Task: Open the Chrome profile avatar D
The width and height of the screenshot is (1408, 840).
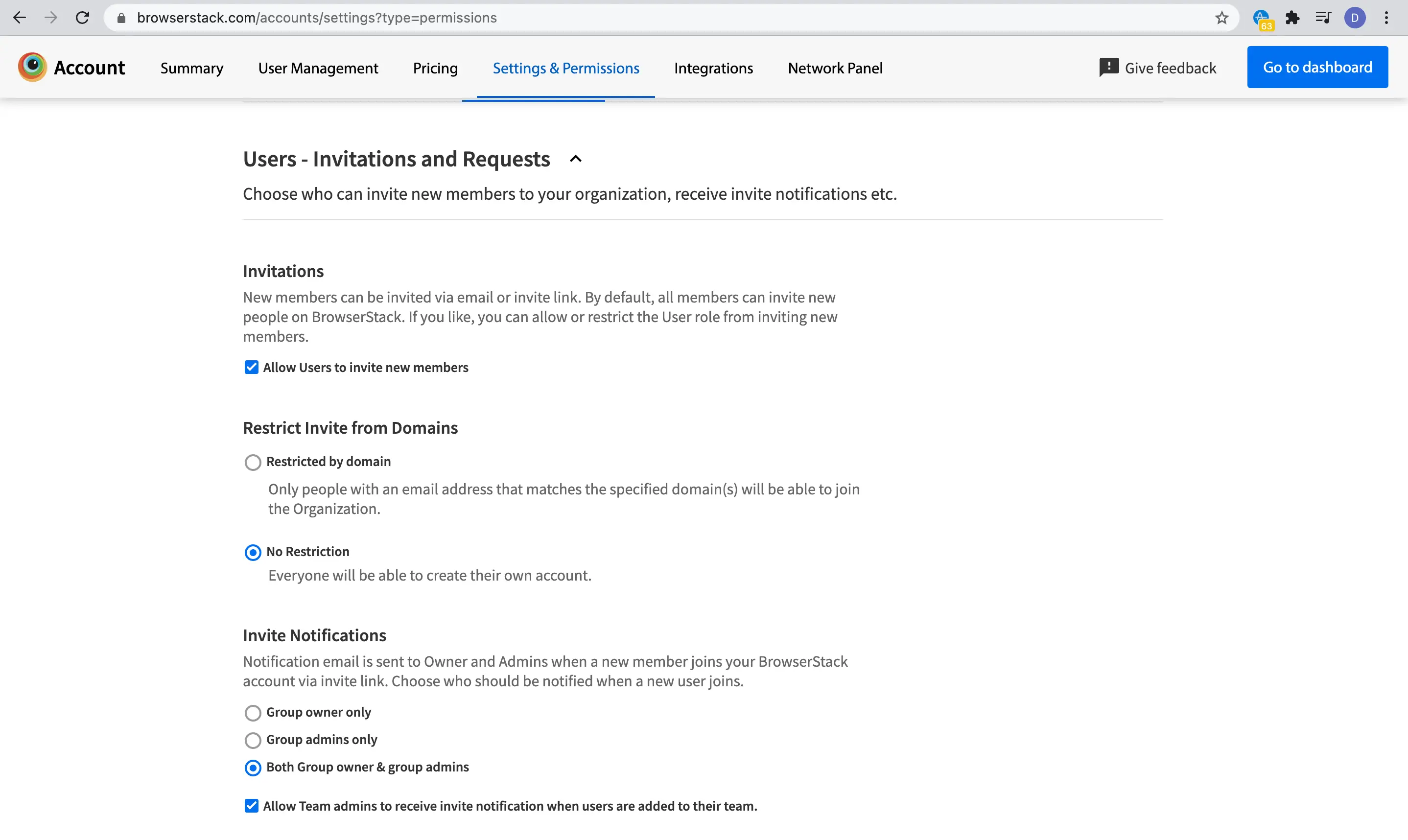Action: click(x=1354, y=18)
